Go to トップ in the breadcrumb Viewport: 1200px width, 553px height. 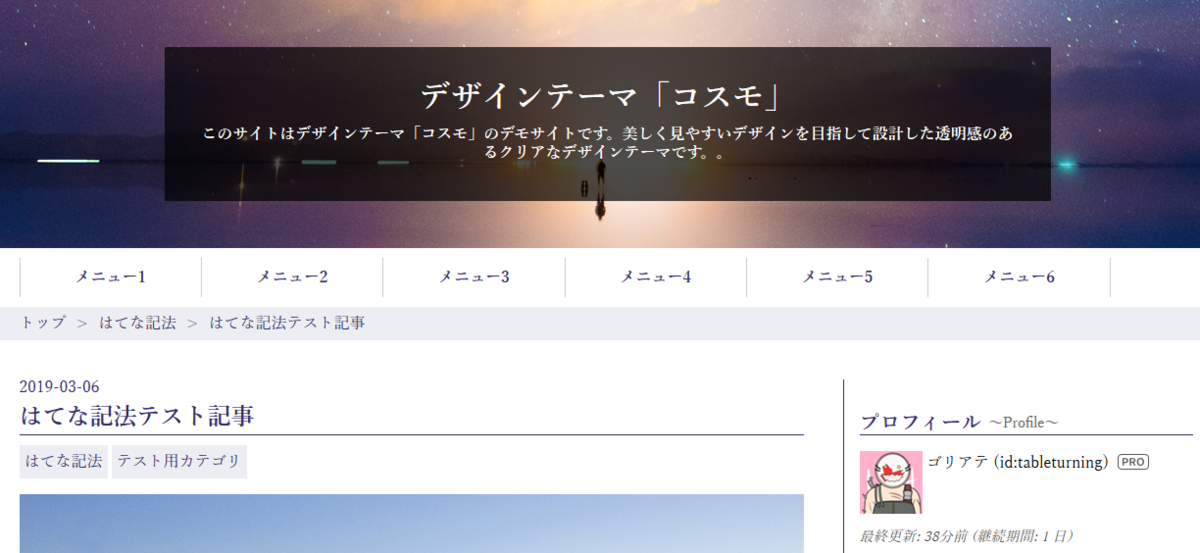43,323
